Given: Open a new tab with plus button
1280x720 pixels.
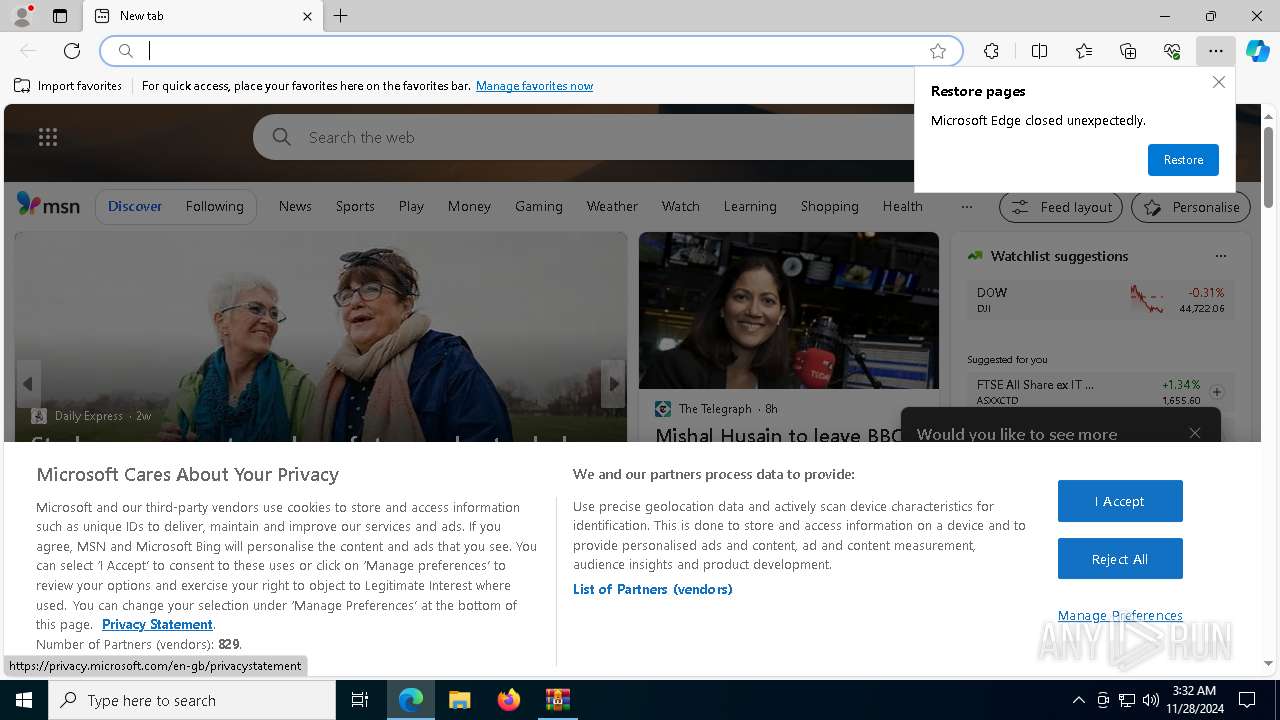Looking at the screenshot, I should click(341, 16).
